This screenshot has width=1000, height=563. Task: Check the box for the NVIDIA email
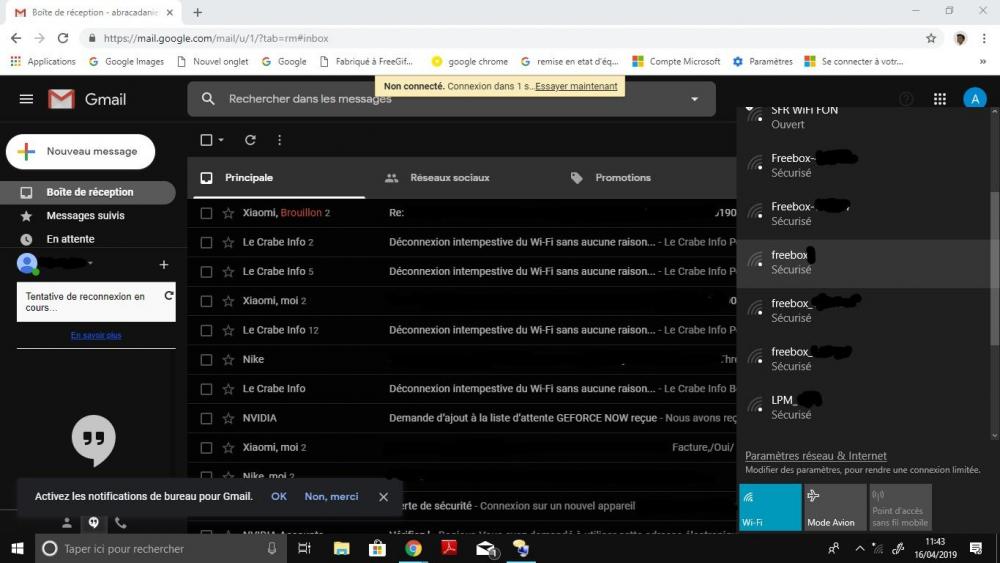point(206,418)
